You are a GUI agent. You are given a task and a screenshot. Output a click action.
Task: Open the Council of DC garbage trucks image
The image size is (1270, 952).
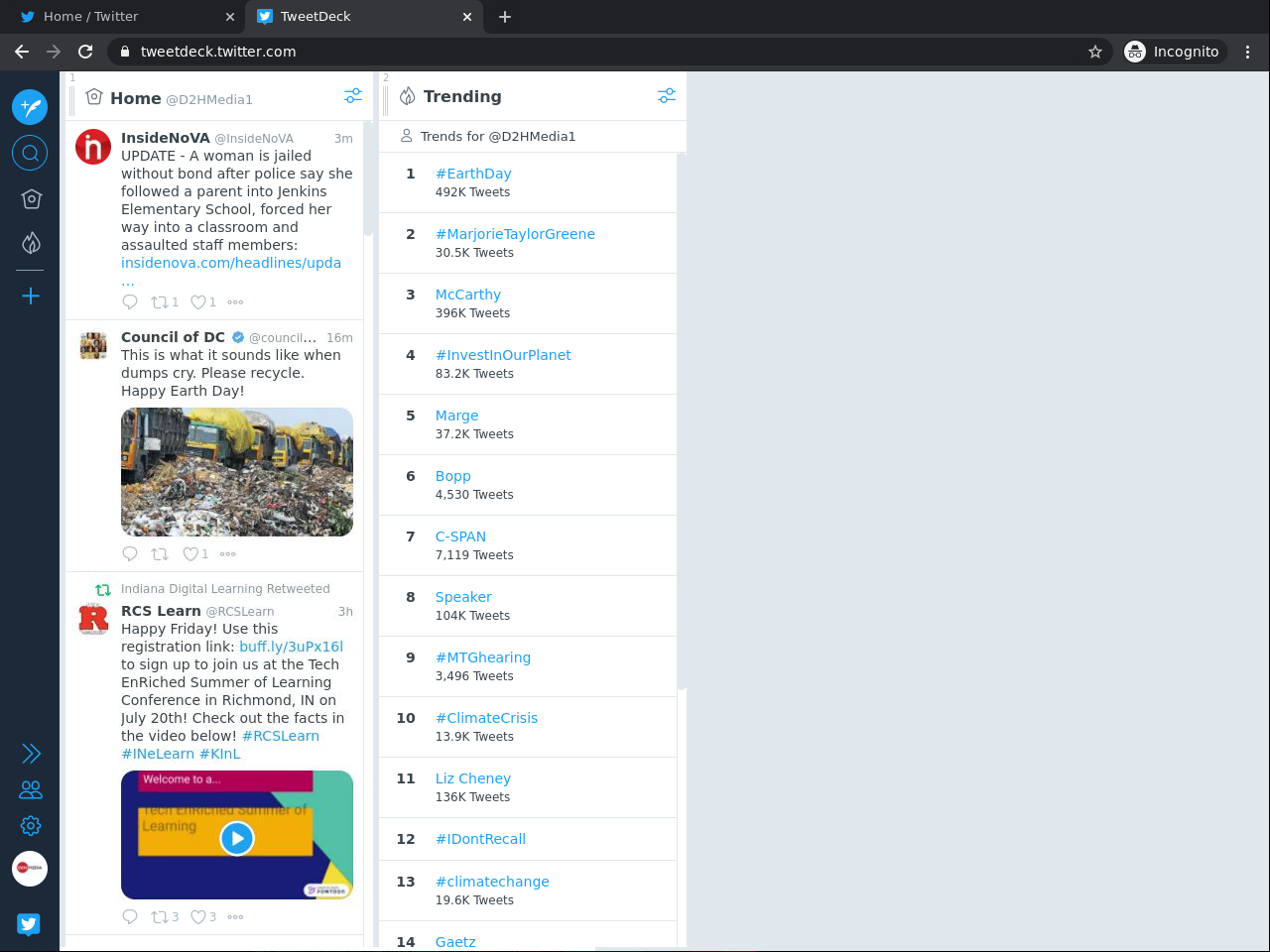point(237,472)
